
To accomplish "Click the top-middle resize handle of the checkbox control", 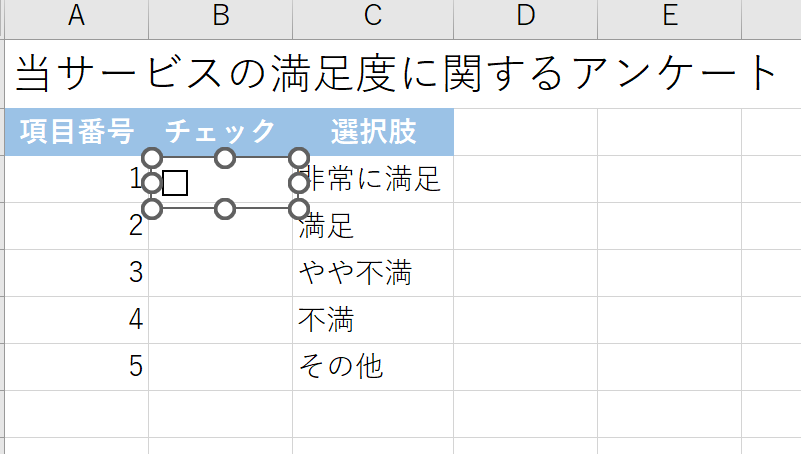I will (225, 158).
